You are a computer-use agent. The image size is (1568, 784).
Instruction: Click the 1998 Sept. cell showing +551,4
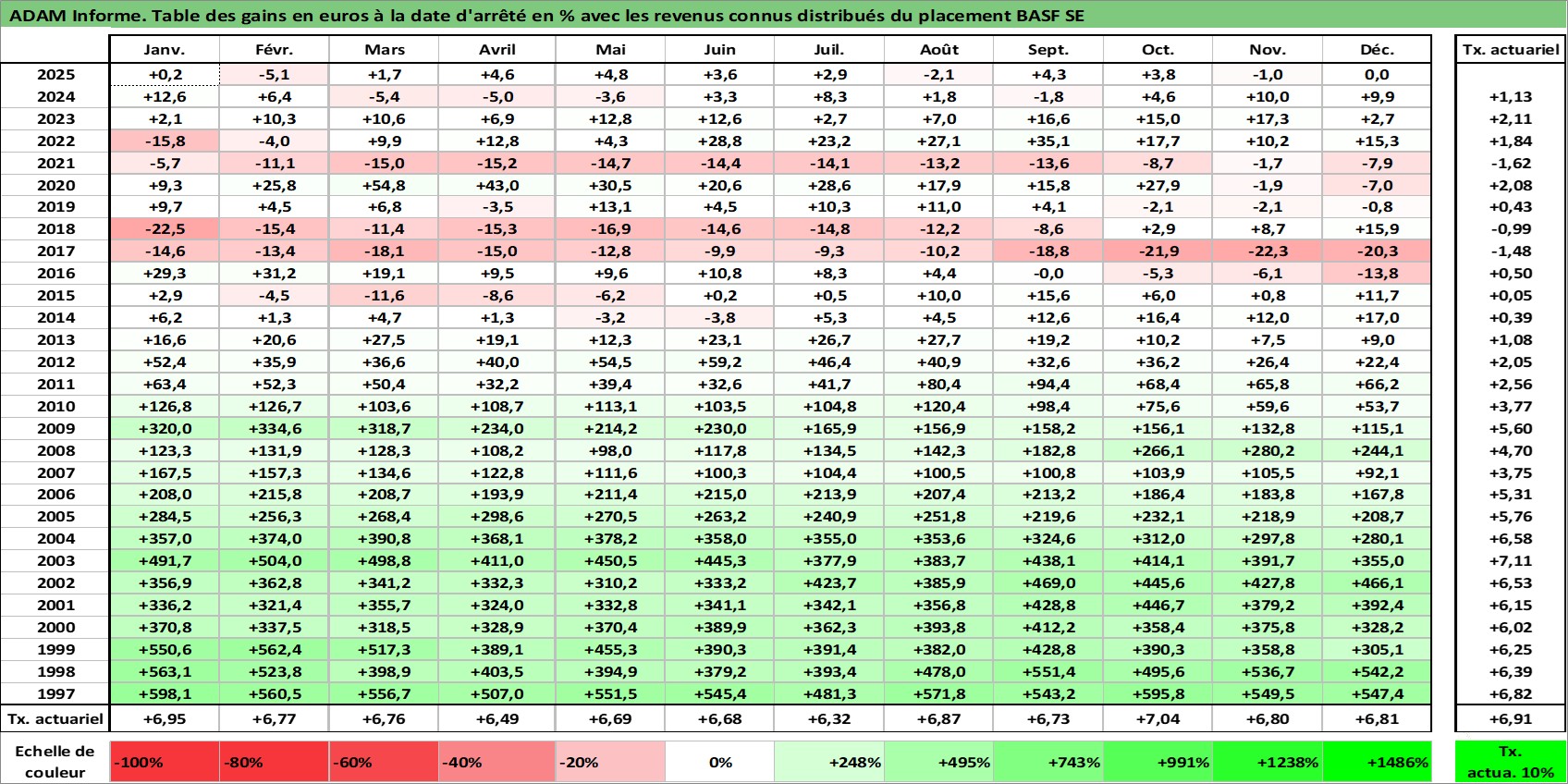tap(1048, 671)
